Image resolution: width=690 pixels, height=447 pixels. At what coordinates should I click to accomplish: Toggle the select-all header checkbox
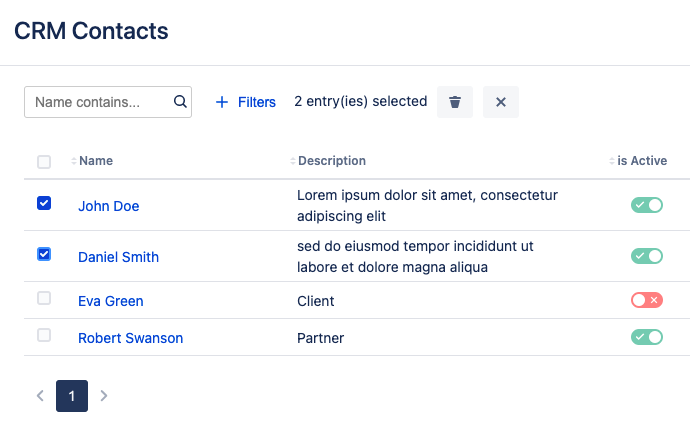pyautogui.click(x=44, y=162)
